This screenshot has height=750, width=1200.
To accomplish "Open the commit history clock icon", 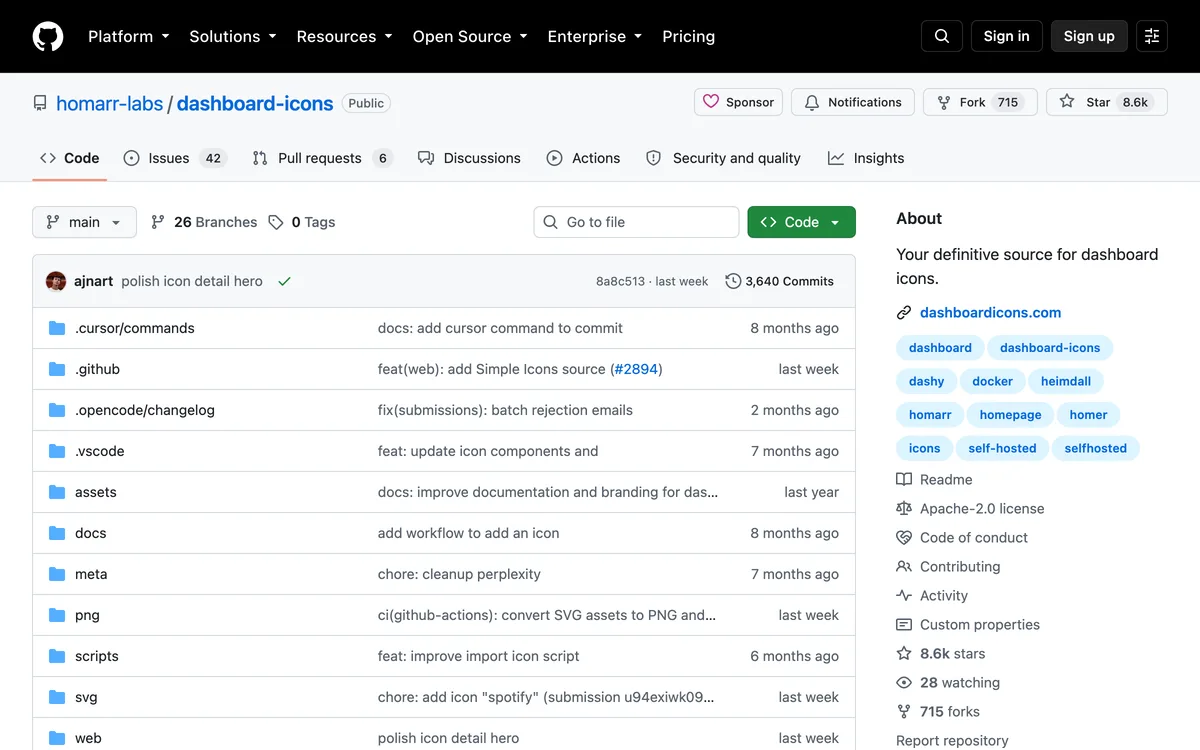I will pos(733,281).
